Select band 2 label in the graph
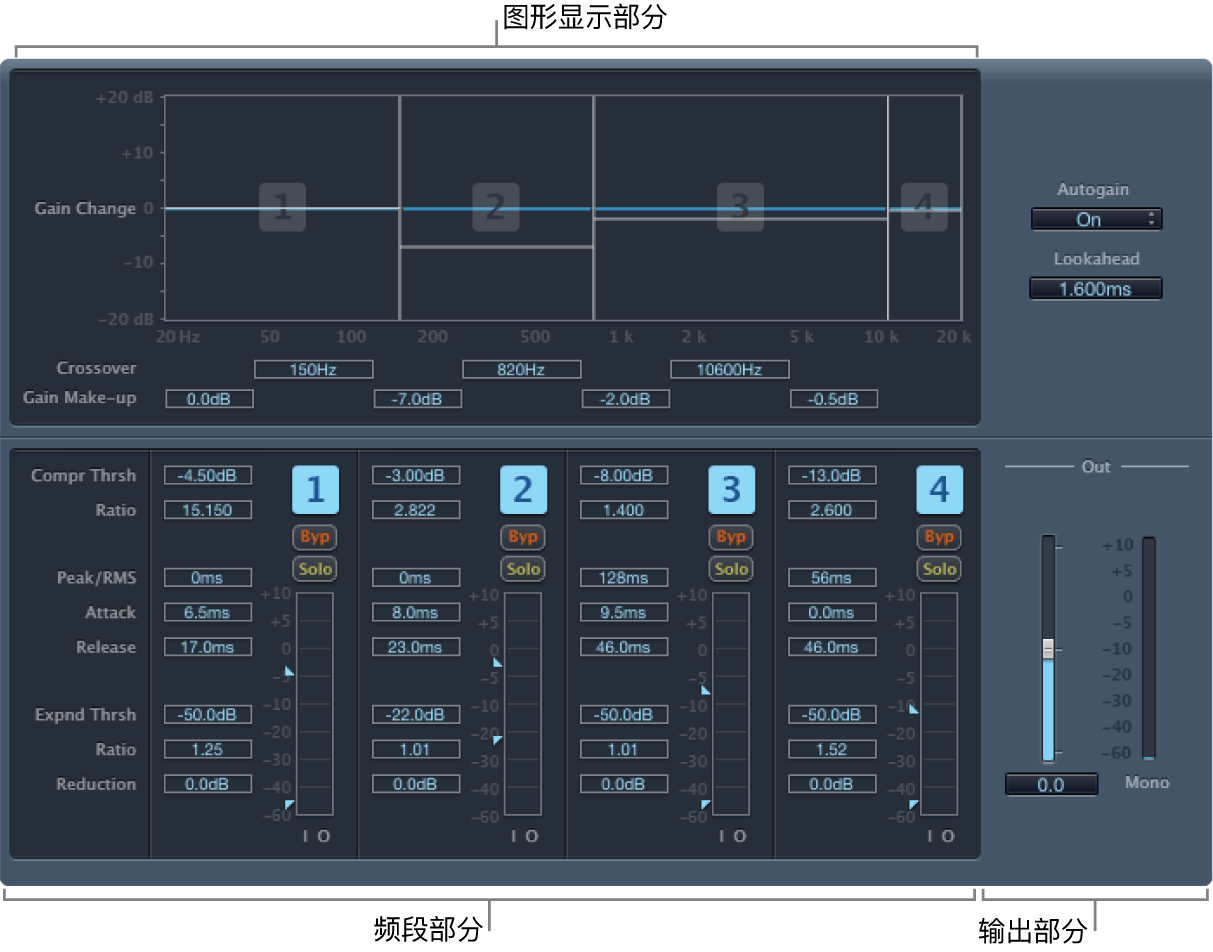Viewport: 1213px width, 952px height. point(496,207)
